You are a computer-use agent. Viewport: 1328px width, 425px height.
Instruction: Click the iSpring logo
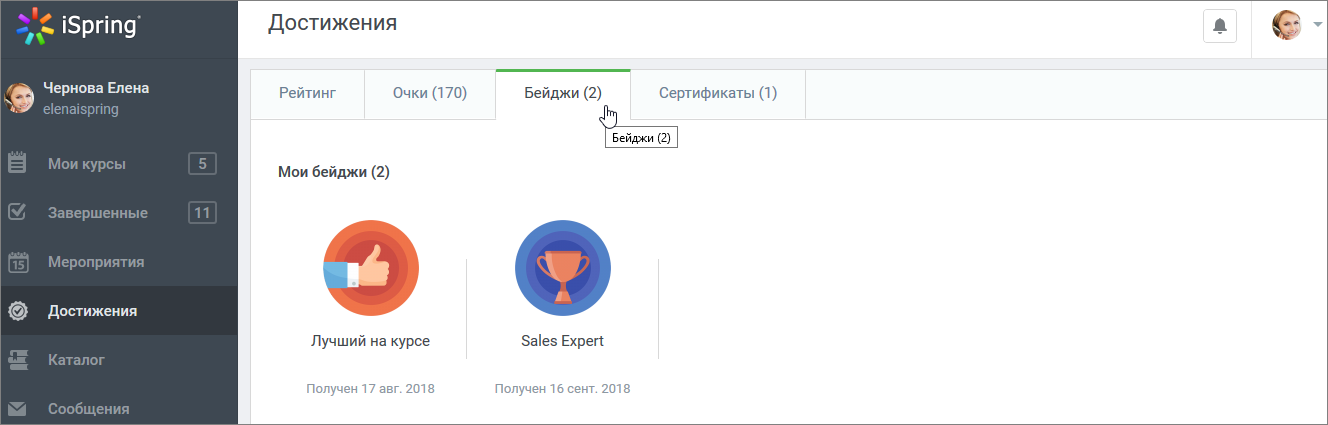79,26
